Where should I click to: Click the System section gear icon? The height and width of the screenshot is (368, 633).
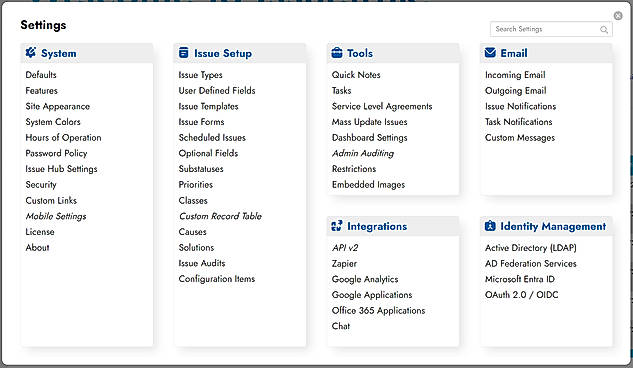[x=31, y=53]
